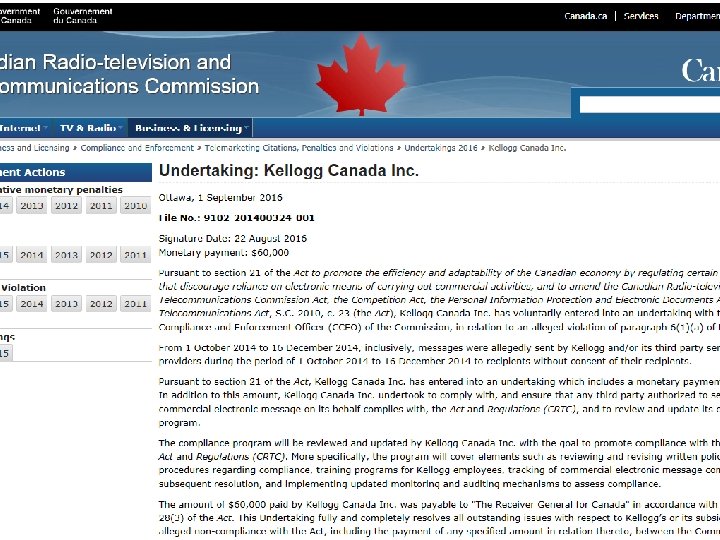The height and width of the screenshot is (540, 720).
Task: Click the Government of Canada signature
Action: 57,17
